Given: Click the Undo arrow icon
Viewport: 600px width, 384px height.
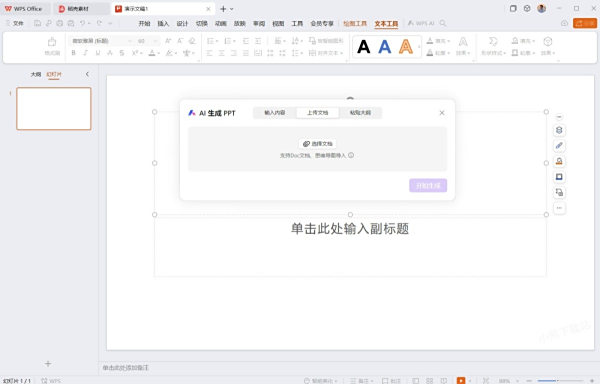Looking at the screenshot, I should click(x=82, y=23).
